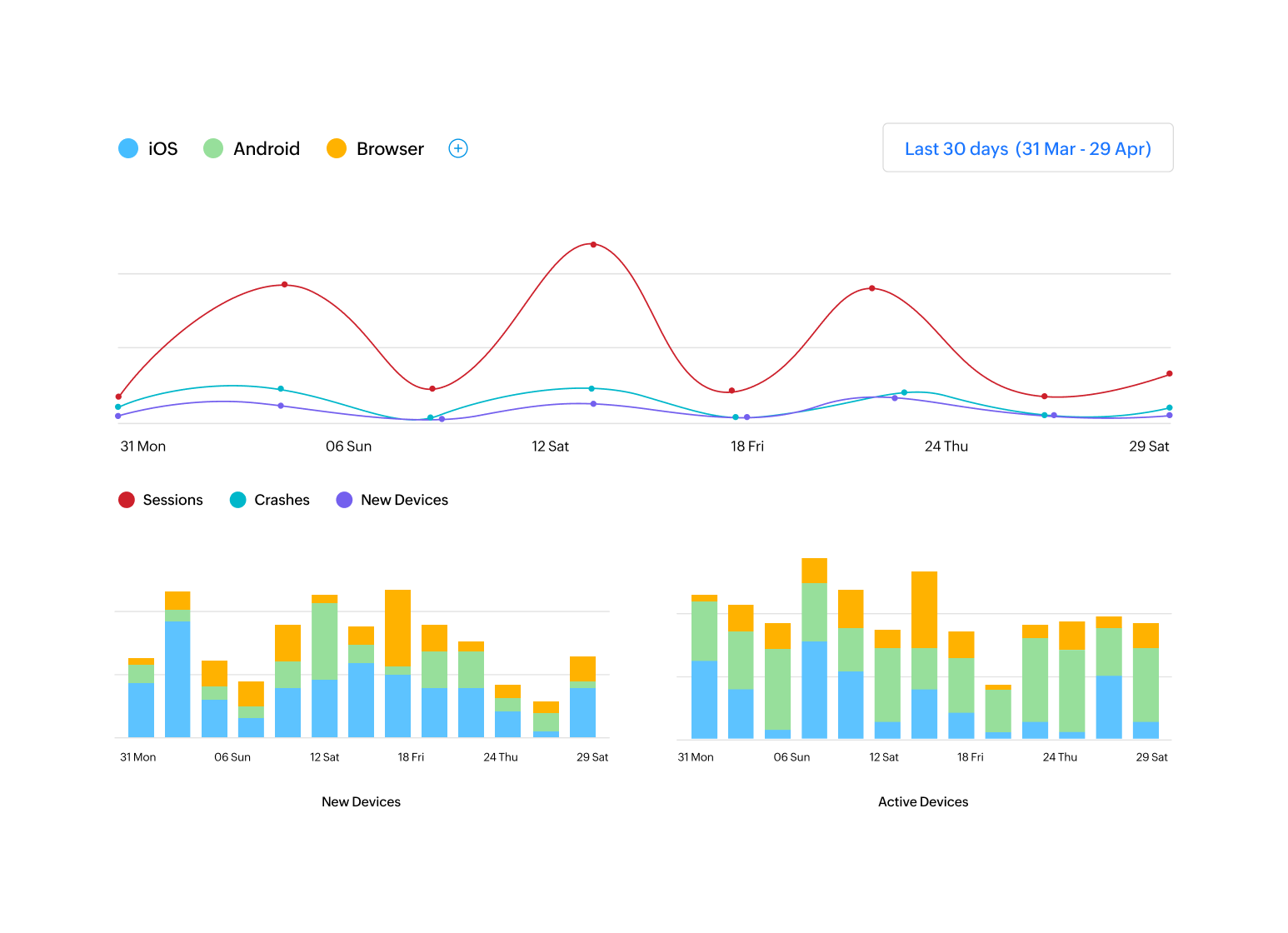Toggle the iOS platform legend circle
The width and height of the screenshot is (1288, 933).
(128, 148)
